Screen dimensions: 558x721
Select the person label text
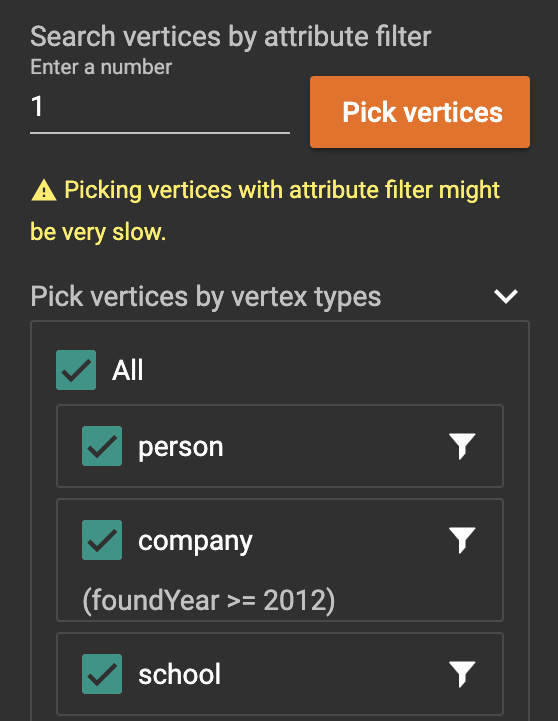tap(181, 447)
